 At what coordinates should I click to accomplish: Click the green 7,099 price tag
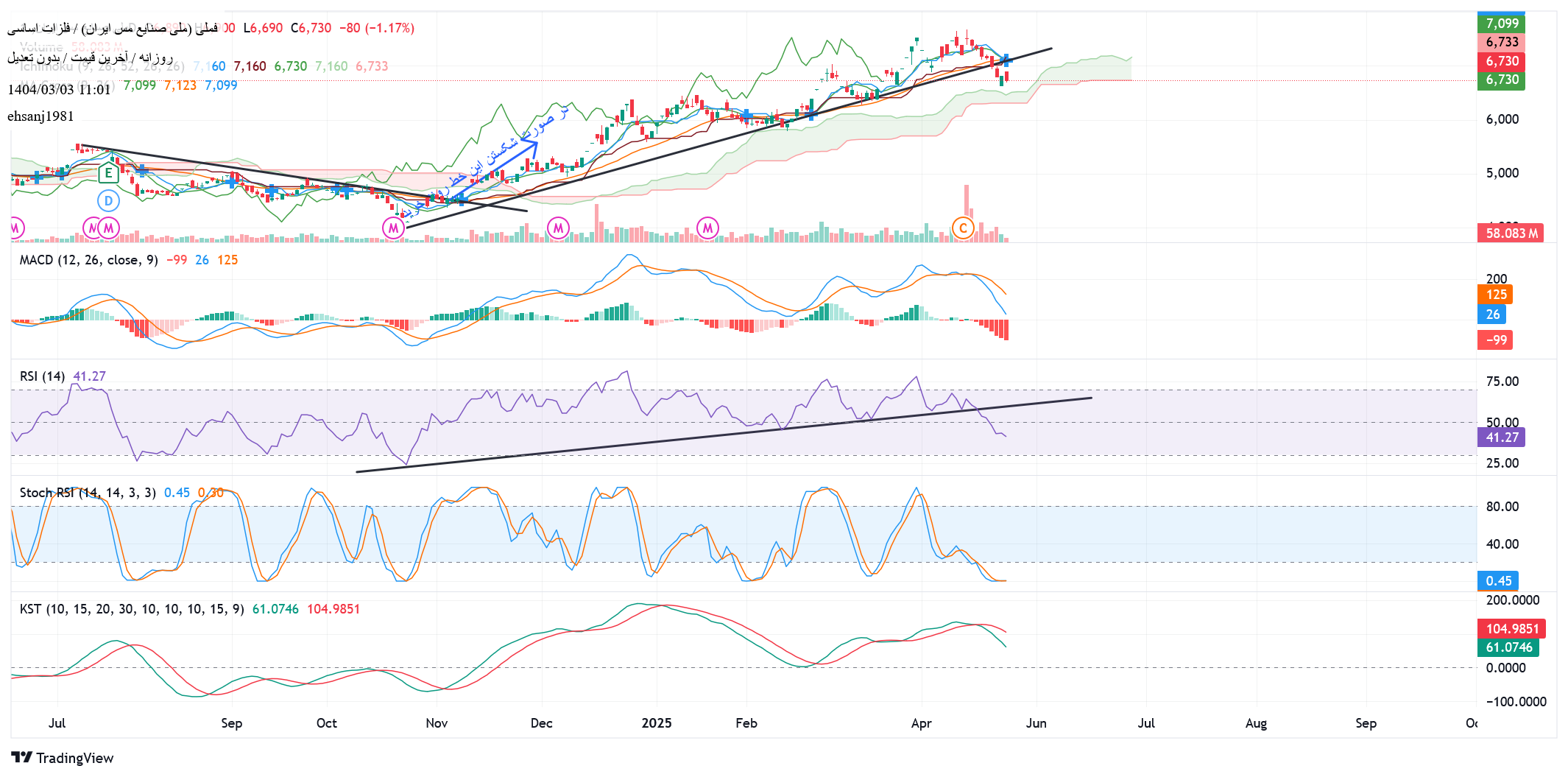(1501, 24)
